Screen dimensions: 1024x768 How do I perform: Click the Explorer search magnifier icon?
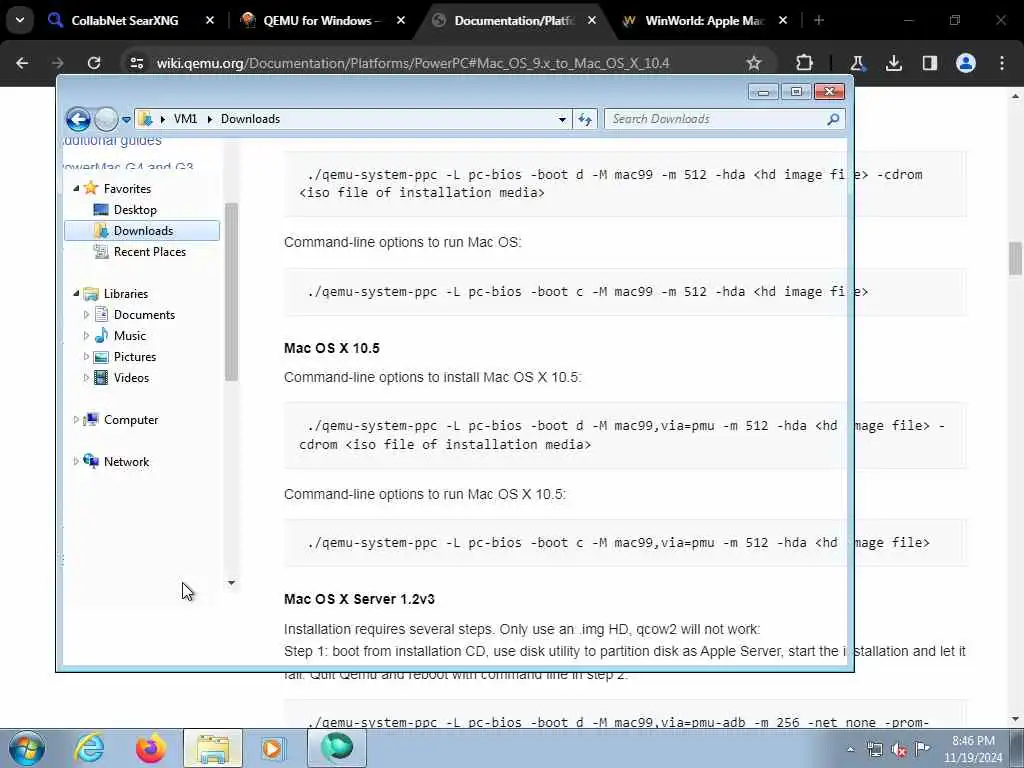pos(833,119)
